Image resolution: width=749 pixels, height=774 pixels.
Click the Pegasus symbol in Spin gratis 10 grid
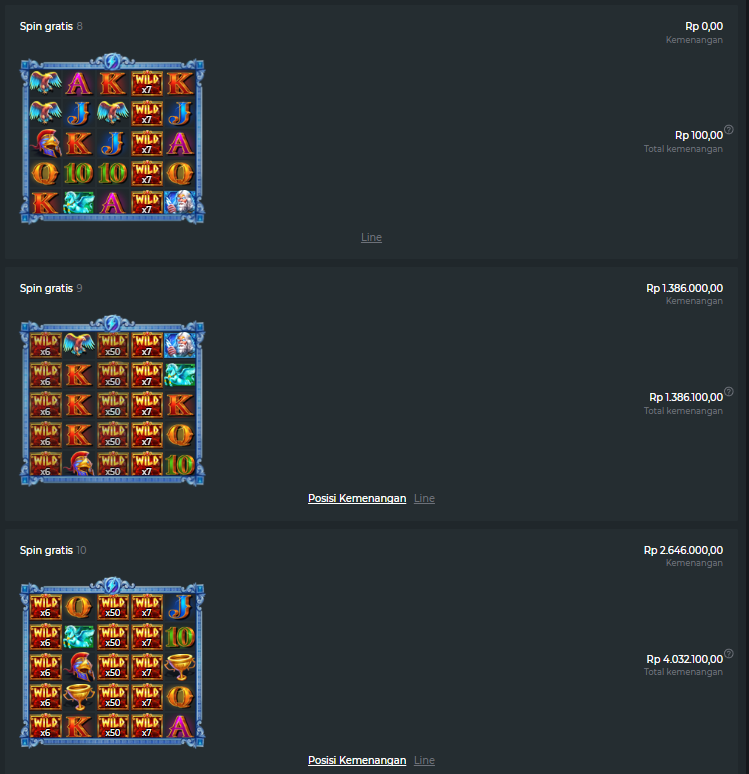point(79,637)
